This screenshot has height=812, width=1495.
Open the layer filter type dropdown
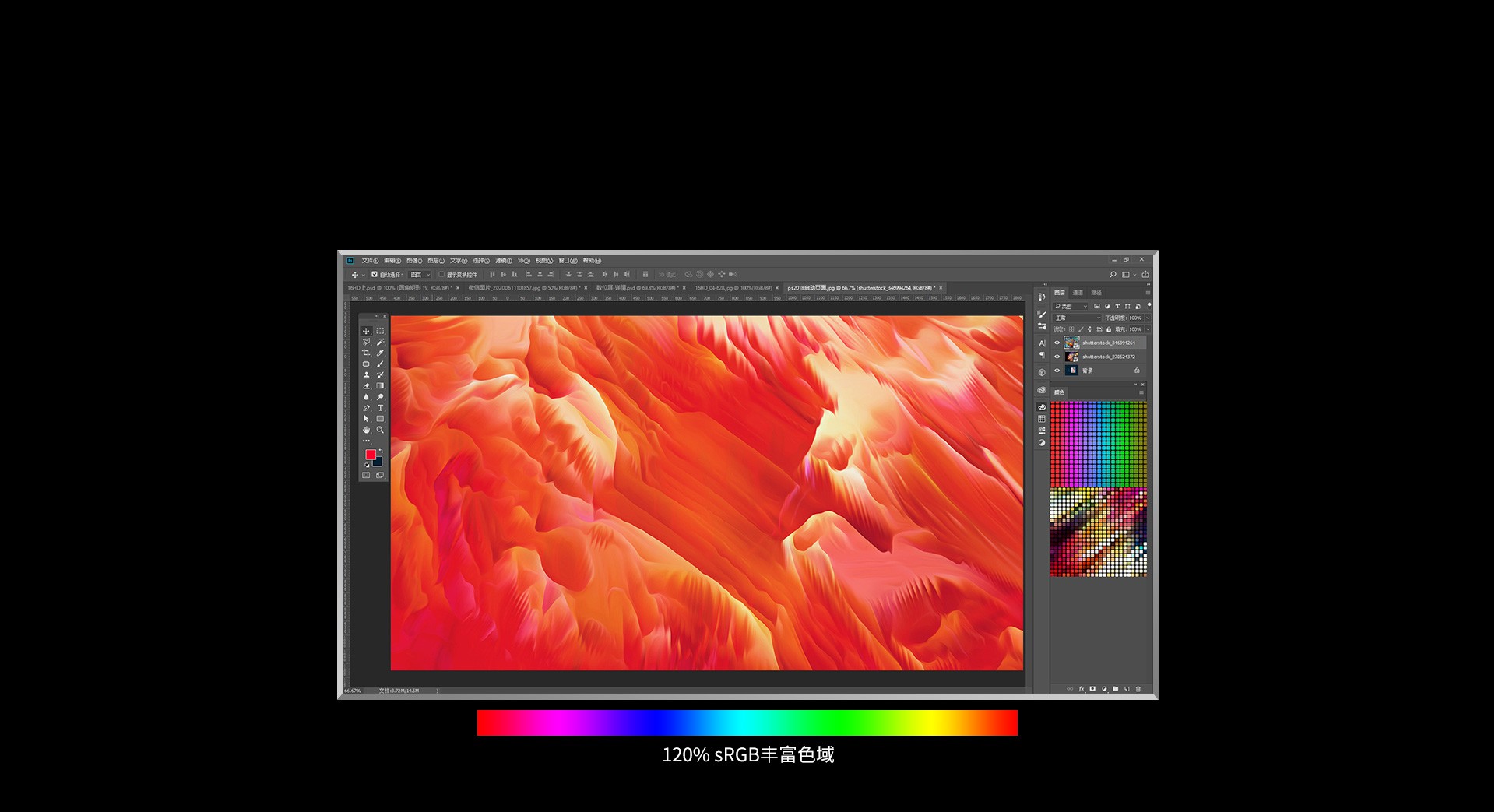click(1071, 306)
